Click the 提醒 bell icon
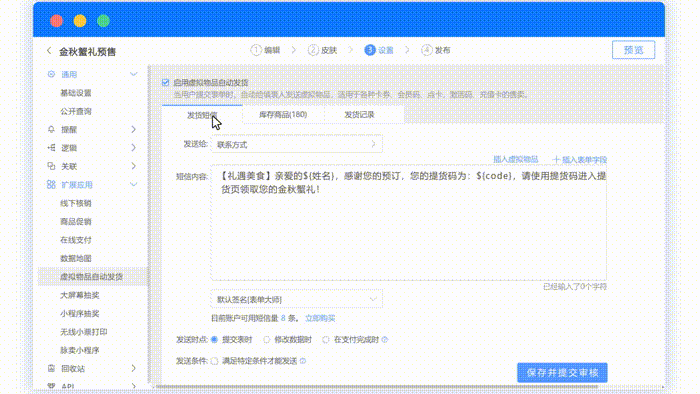 pyautogui.click(x=51, y=129)
